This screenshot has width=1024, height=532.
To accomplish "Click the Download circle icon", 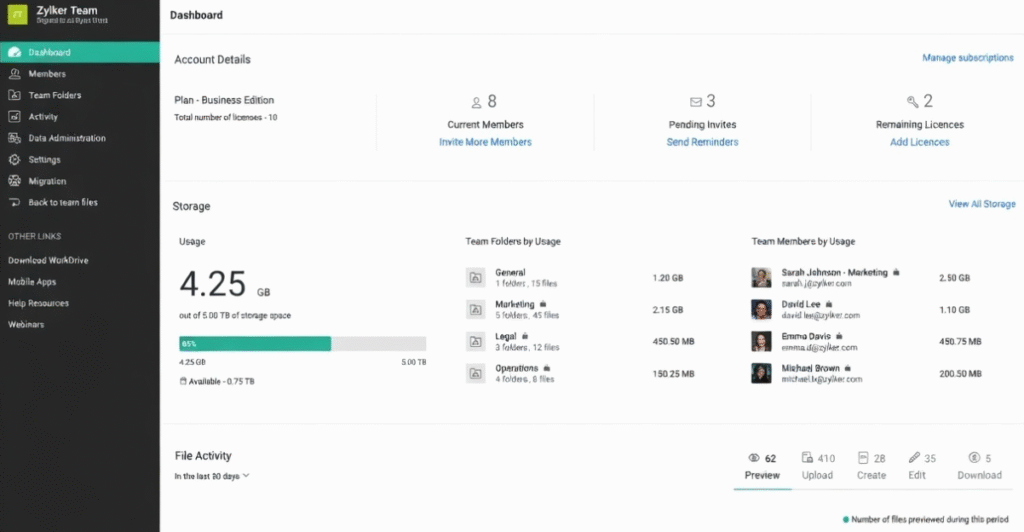I will pyautogui.click(x=974, y=458).
